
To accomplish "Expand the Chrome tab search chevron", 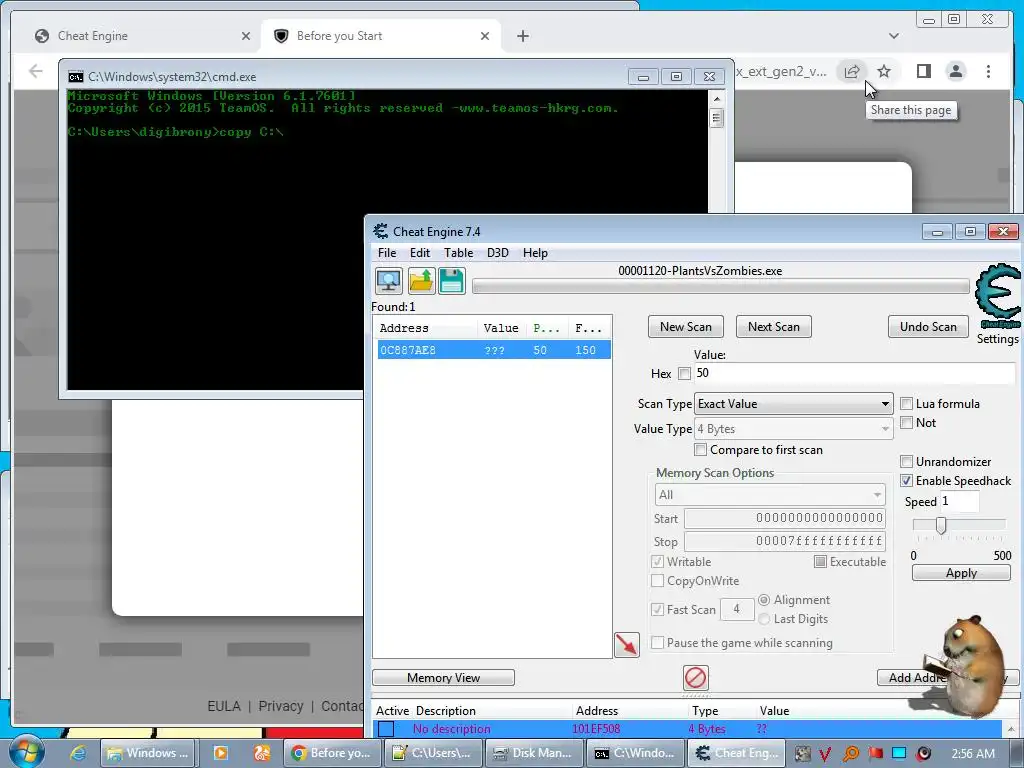I will click(894, 36).
